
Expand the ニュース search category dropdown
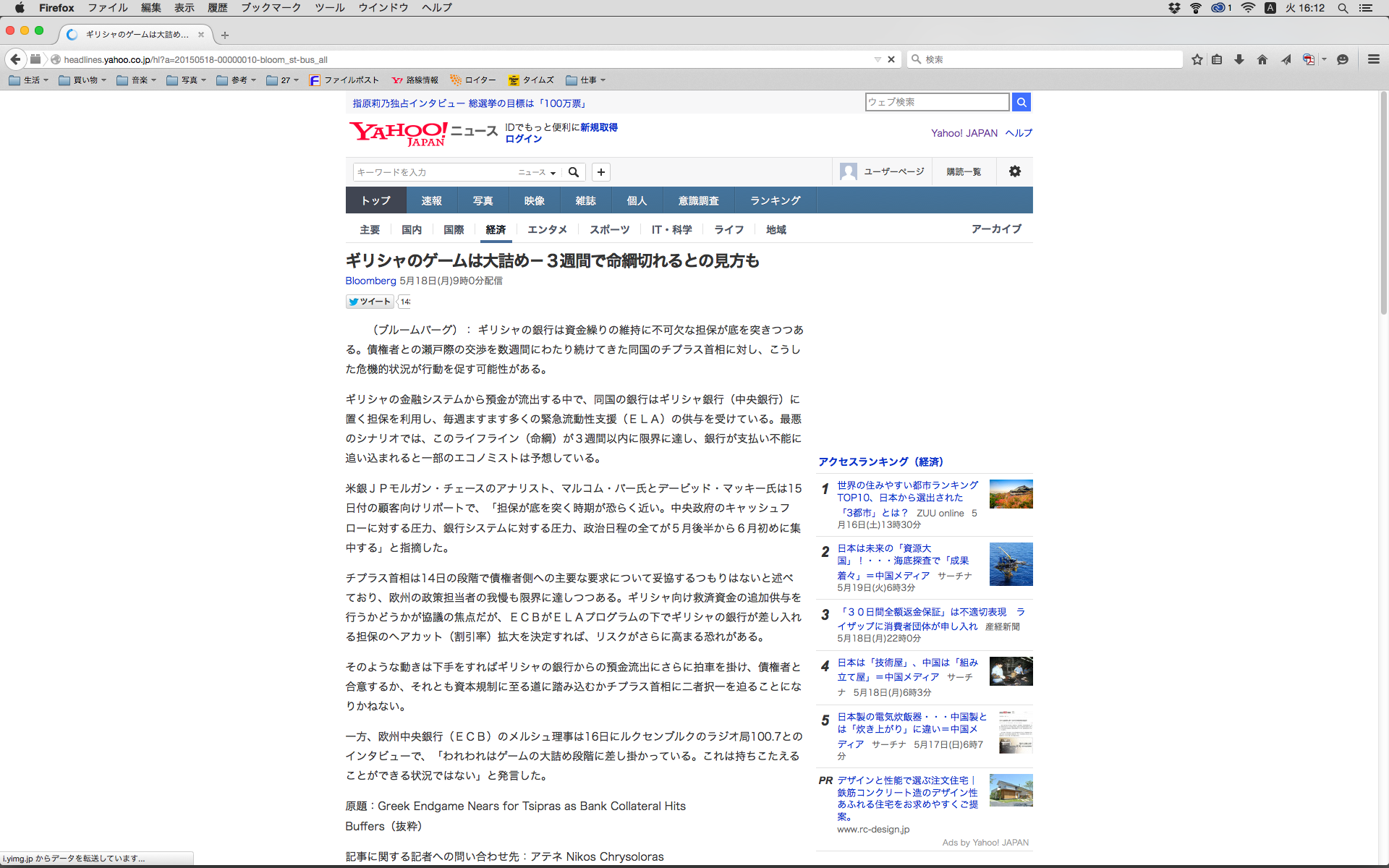pos(537,172)
